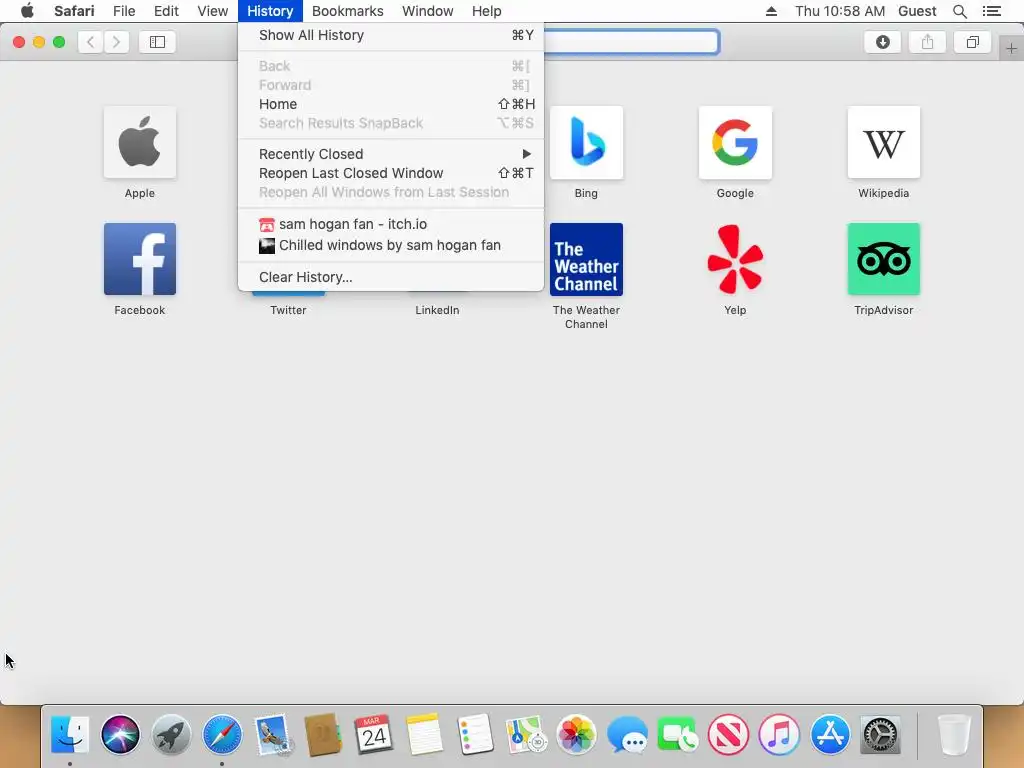Open Notes app in Dock
Viewport: 1024px width, 768px height.
[424, 734]
